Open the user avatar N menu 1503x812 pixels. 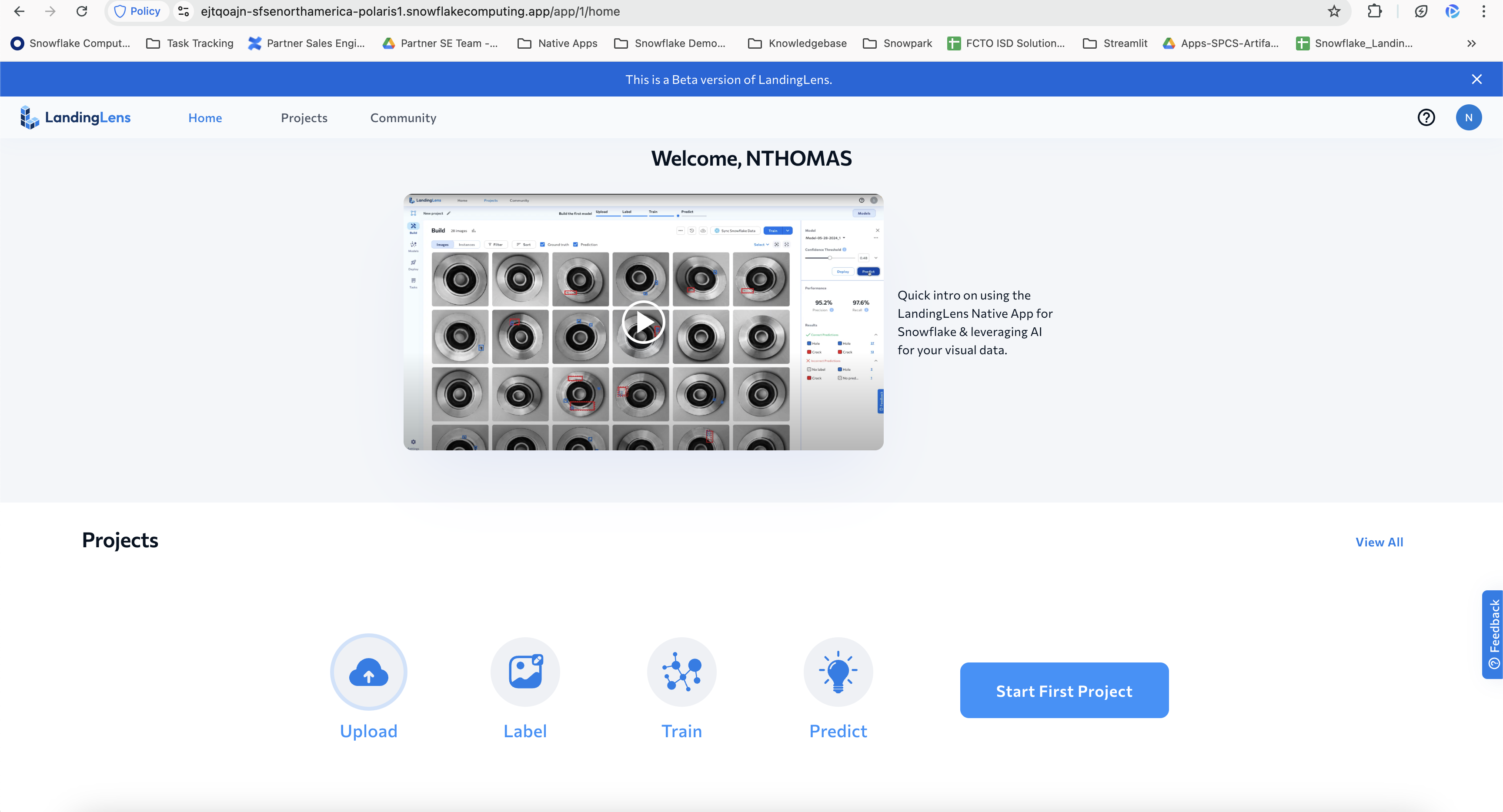tap(1469, 118)
